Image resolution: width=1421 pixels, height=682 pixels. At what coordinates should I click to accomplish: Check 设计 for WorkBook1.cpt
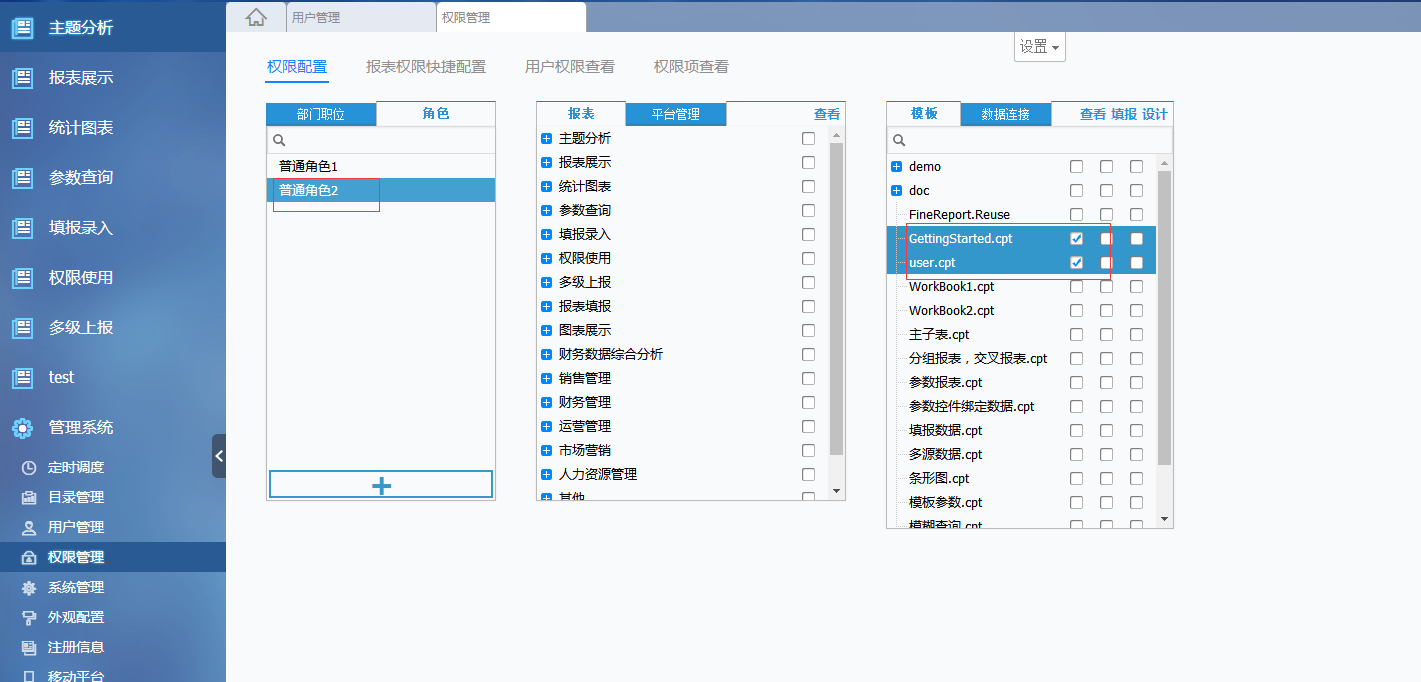pos(1136,287)
